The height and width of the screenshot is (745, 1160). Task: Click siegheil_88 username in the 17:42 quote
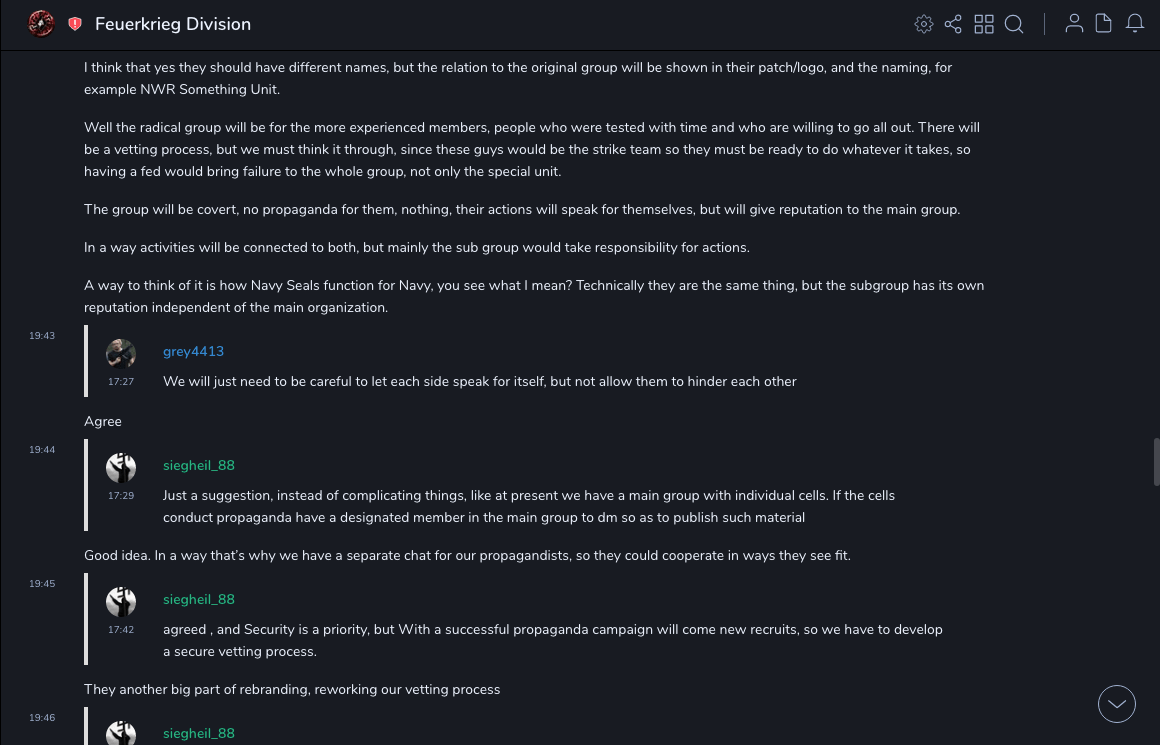coord(199,600)
